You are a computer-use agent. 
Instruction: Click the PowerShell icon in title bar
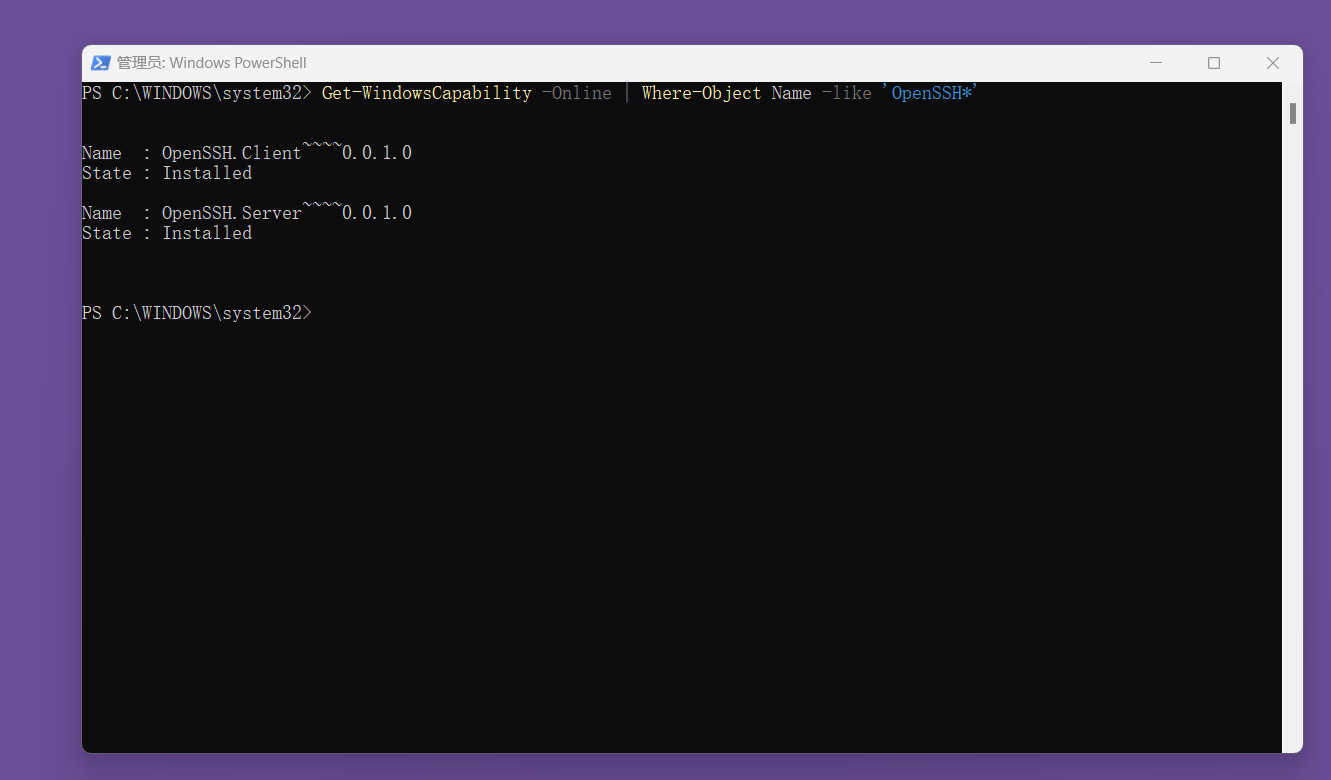point(101,63)
